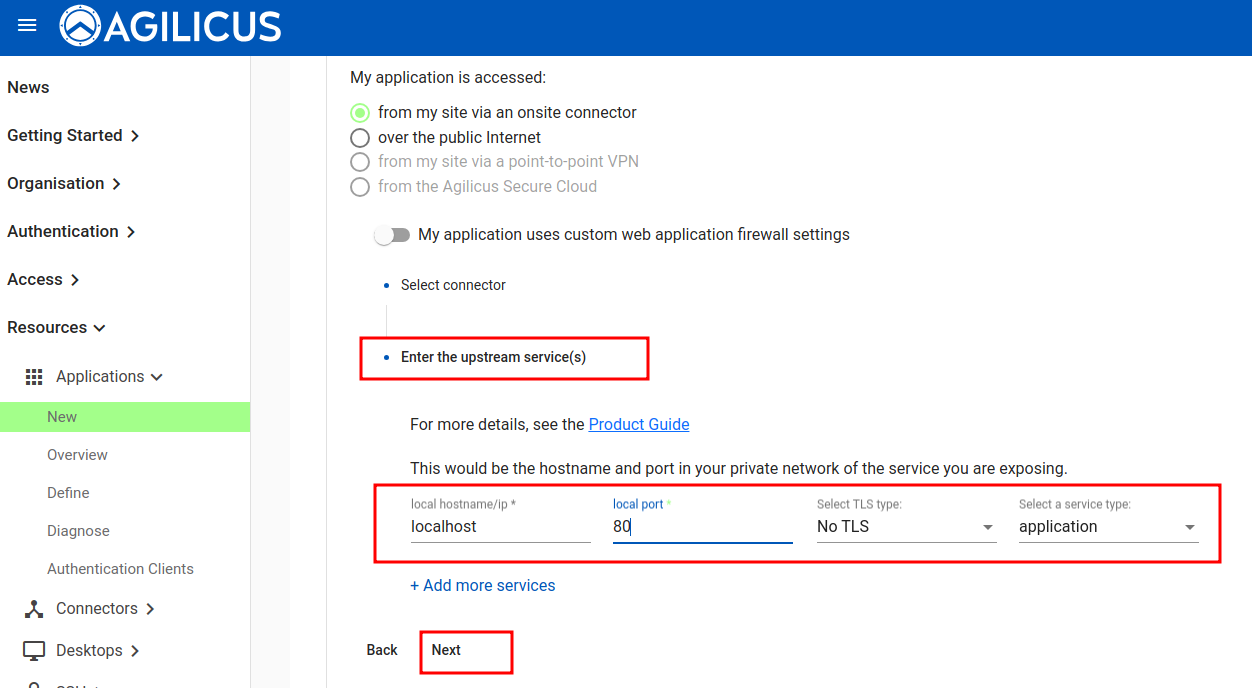Collapse the Resources section

tap(56, 328)
